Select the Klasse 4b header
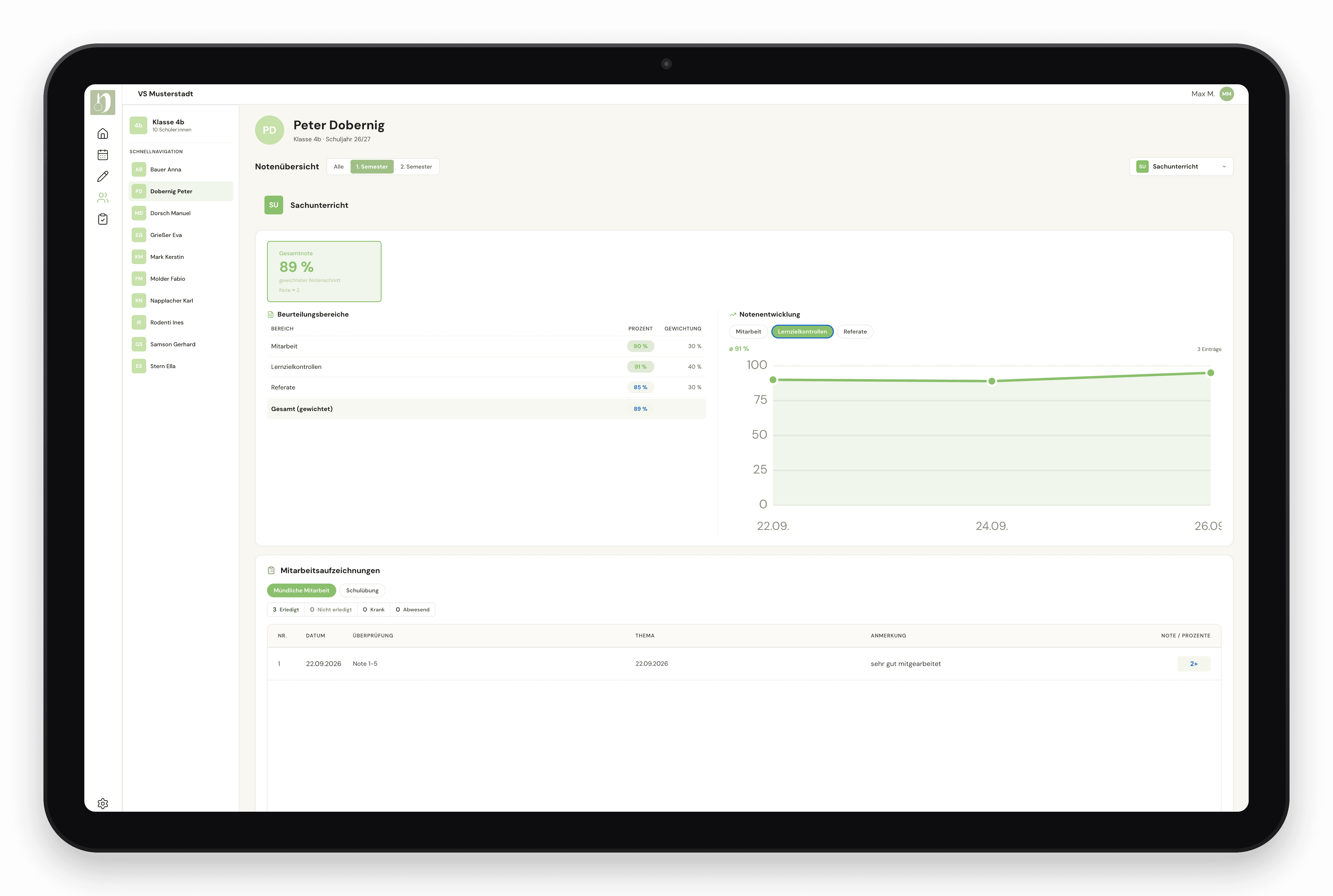 click(x=181, y=125)
